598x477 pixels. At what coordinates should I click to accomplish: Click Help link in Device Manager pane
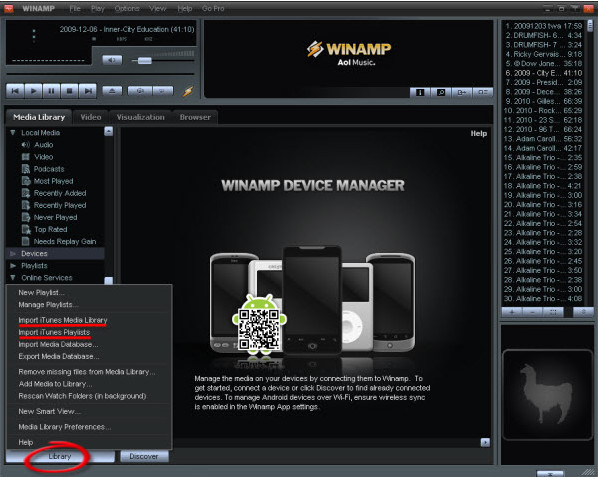tap(478, 133)
